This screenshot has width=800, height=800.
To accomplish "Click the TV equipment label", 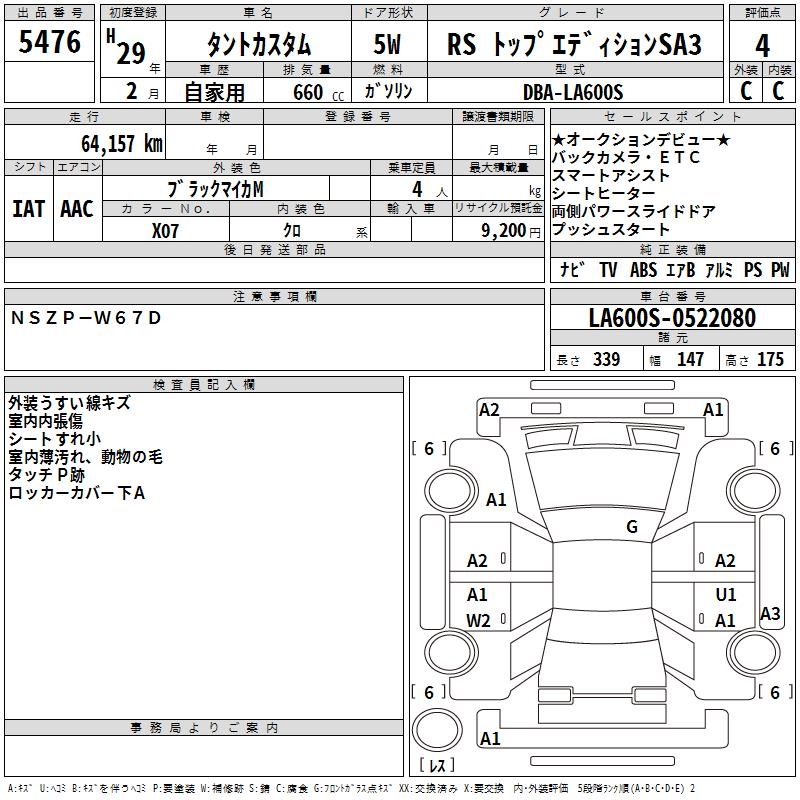I will click(x=608, y=270).
